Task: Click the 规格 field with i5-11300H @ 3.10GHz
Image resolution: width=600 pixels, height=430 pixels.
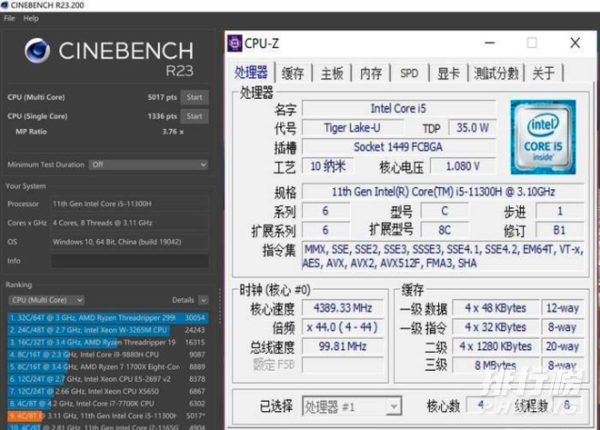Action: (443, 192)
